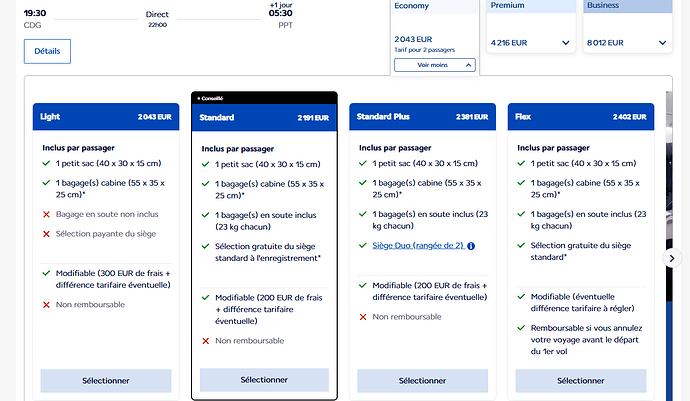This screenshot has height=401, width=690.
Task: Open the Siège Duo (rangée de 2) link
Action: click(x=418, y=246)
